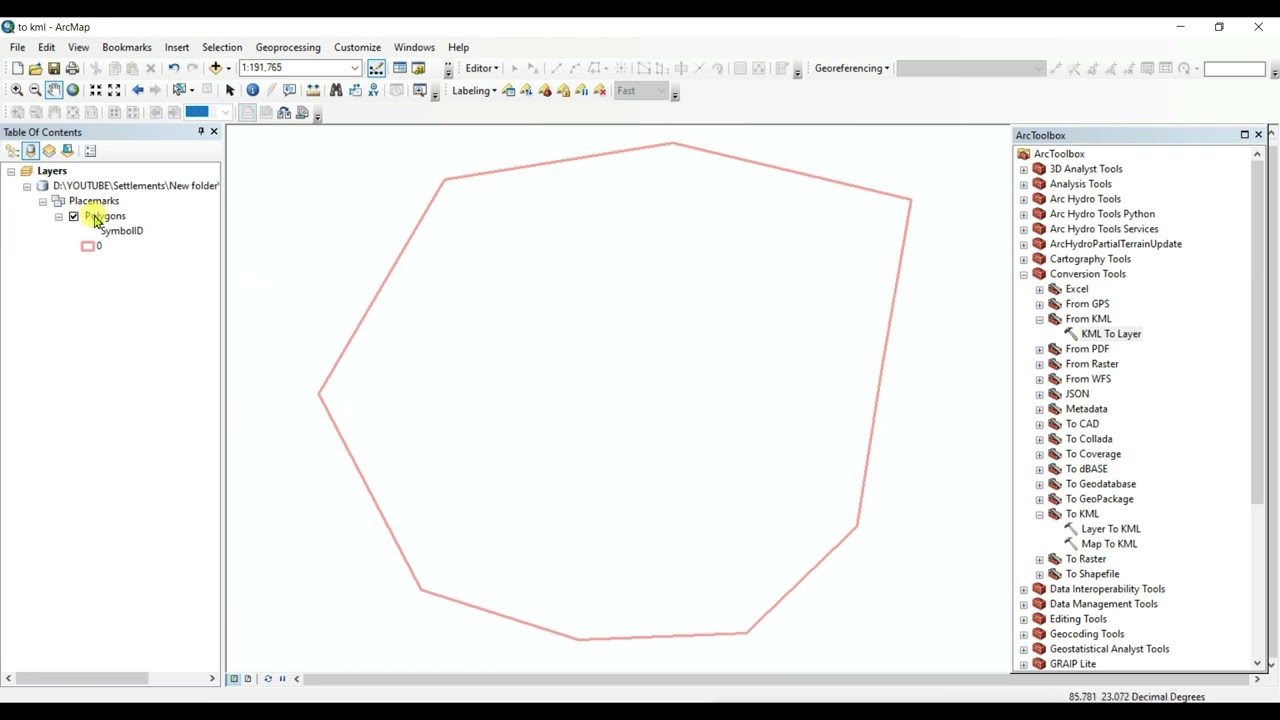
Task: Select To Shapefile toolset
Action: (x=1092, y=574)
